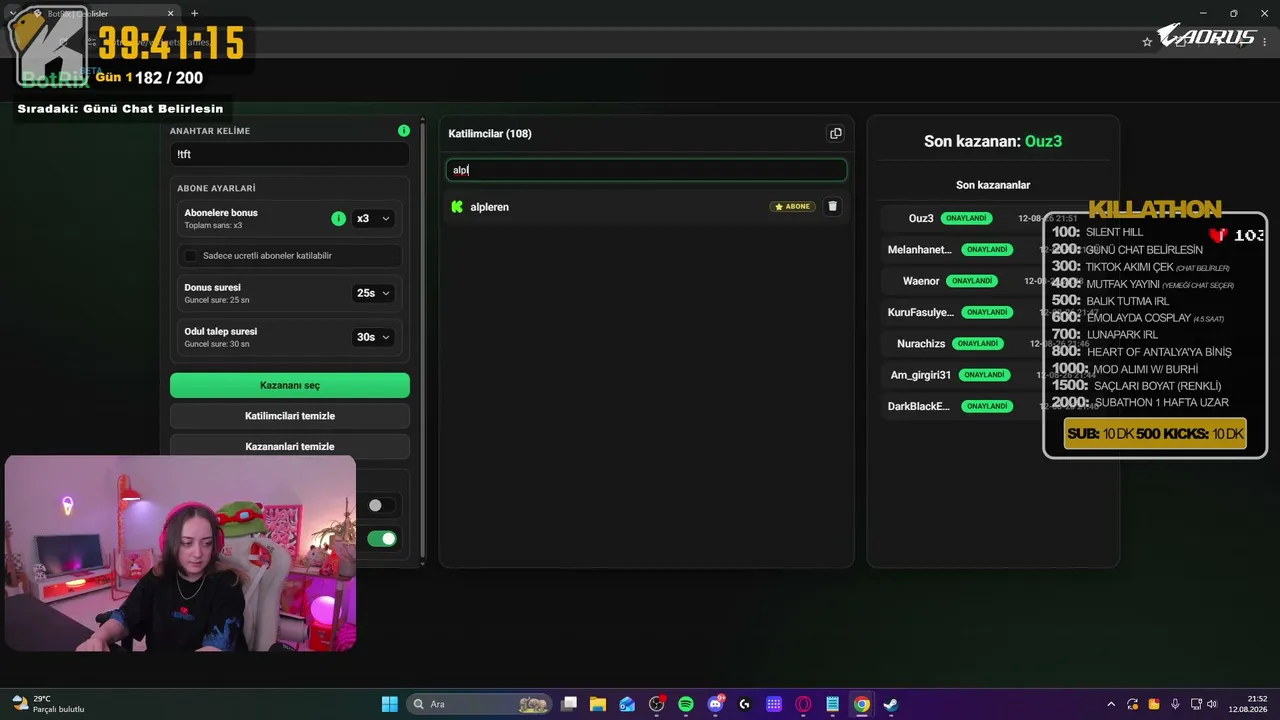Screen dimensions: 1280x720
Task: Click the info icon beside Anahtar Kelime
Action: coord(404,131)
